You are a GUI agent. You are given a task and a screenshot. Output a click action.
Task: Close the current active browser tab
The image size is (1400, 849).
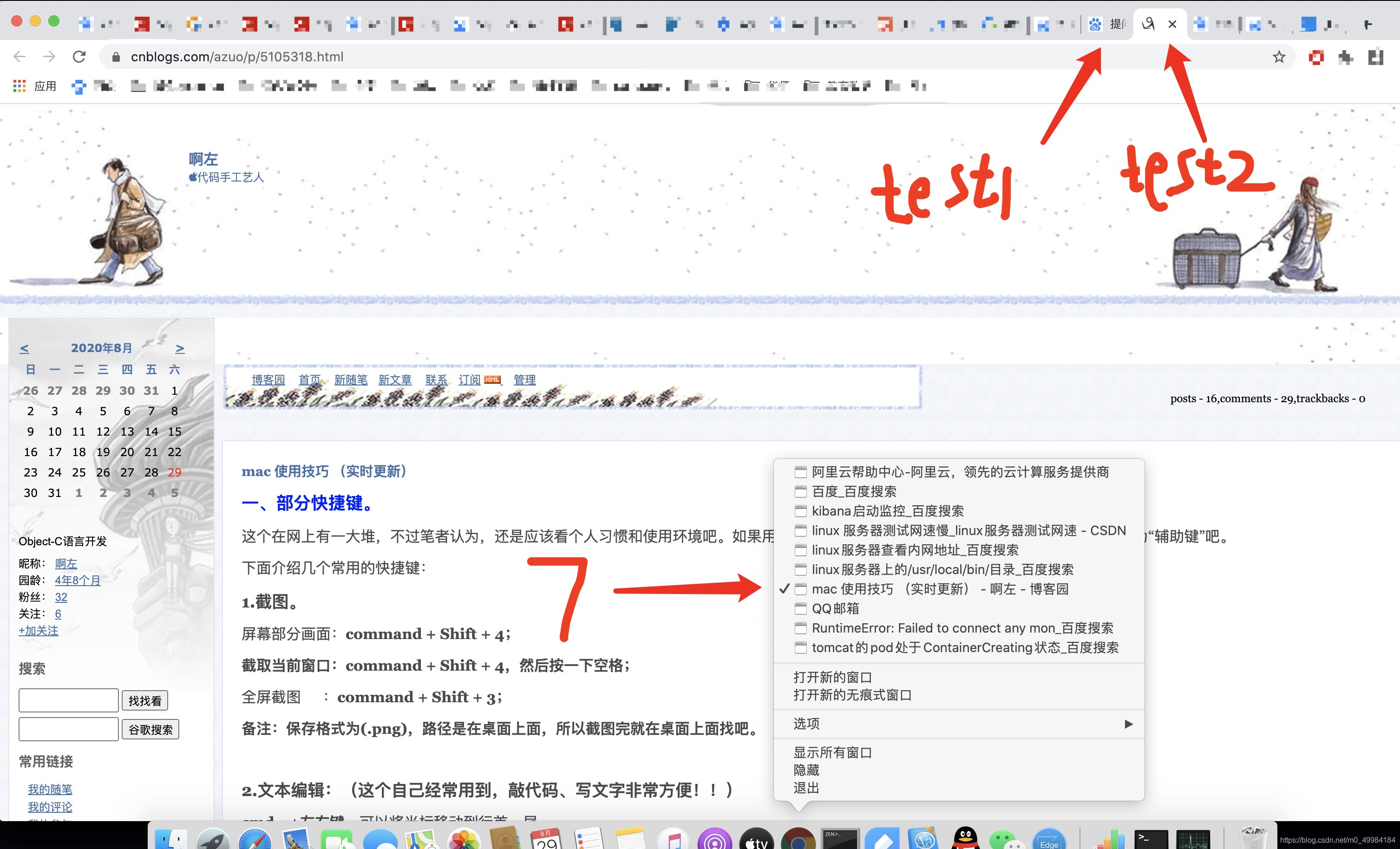click(x=1172, y=24)
